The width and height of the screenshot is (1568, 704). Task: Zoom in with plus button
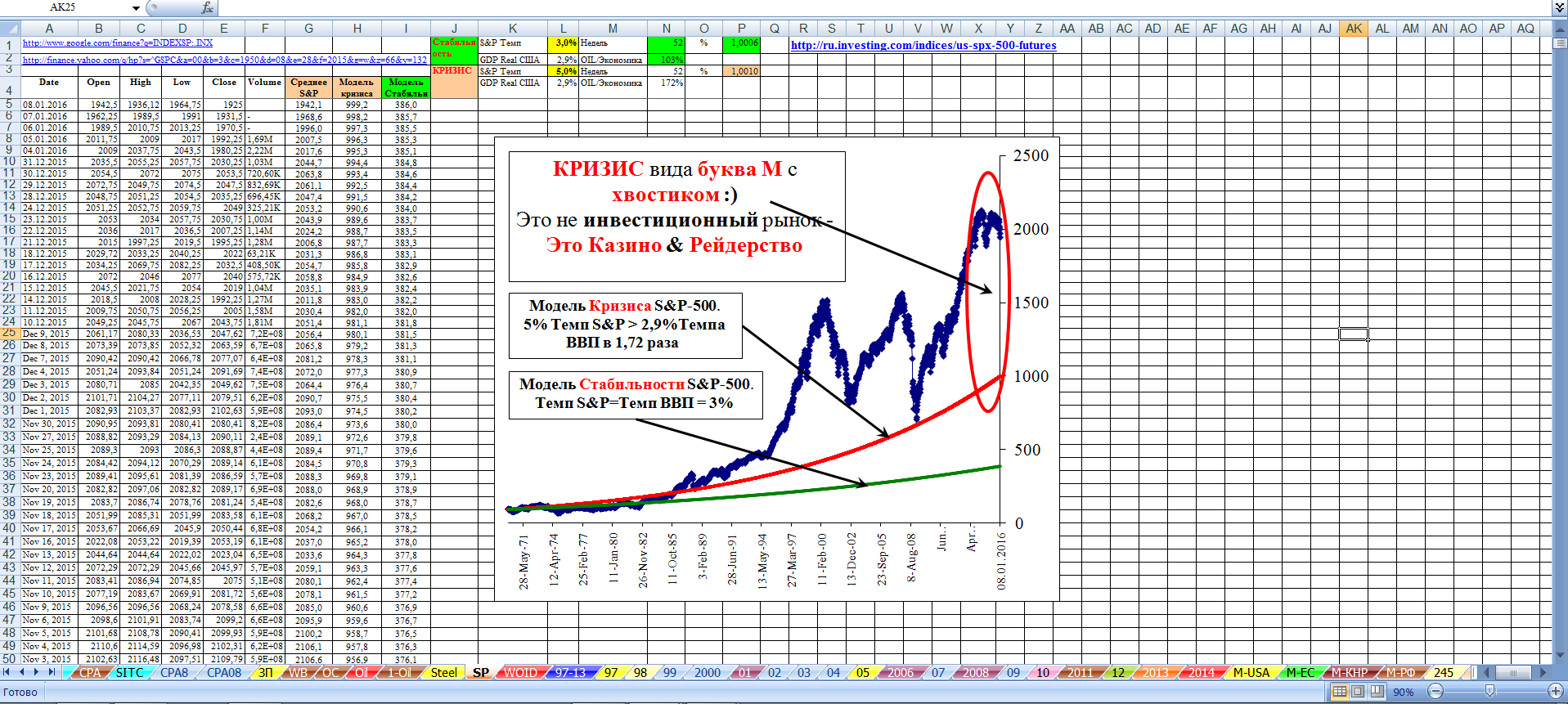(x=1556, y=692)
